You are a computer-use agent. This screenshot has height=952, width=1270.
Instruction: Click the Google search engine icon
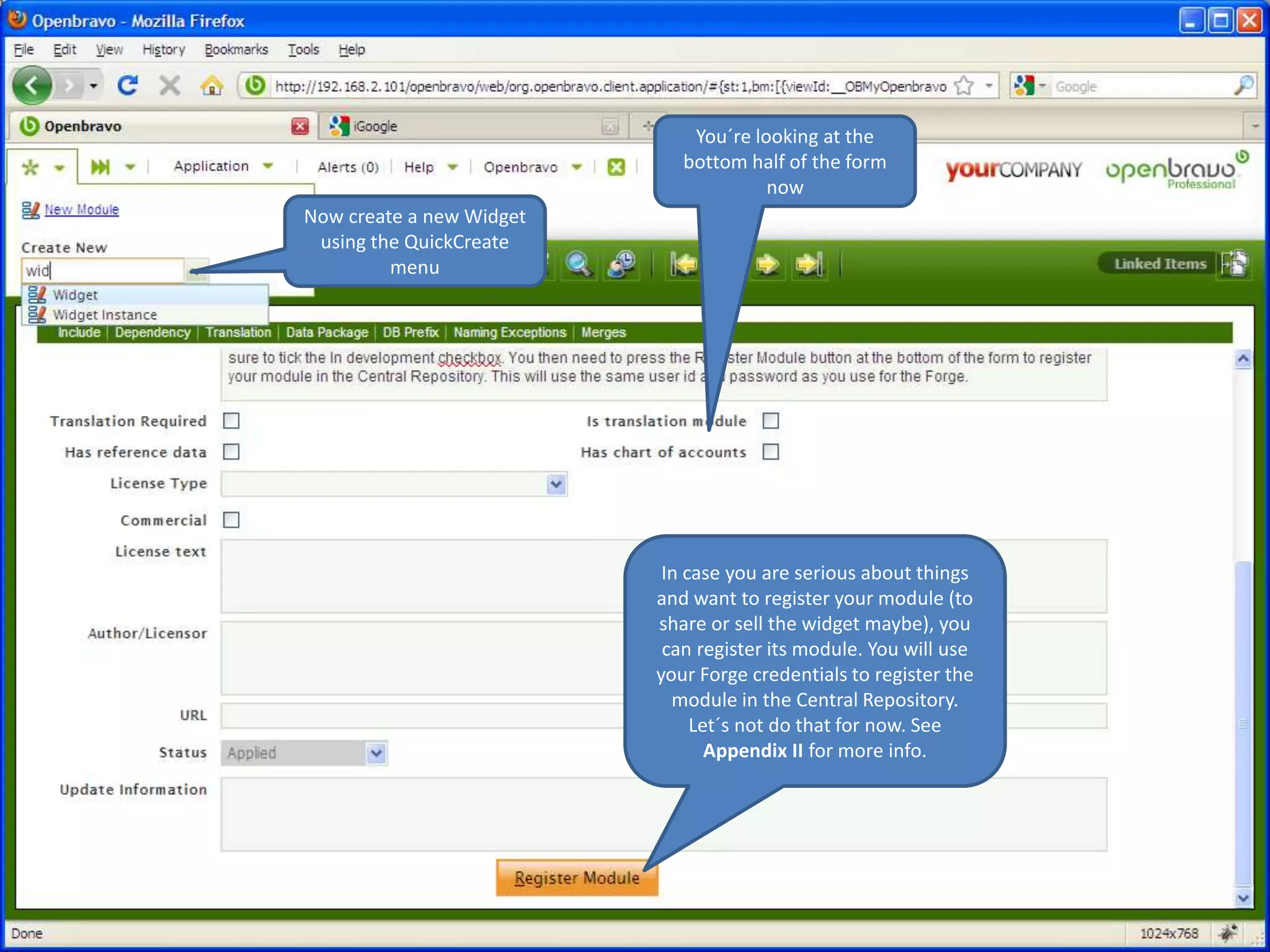coord(1024,86)
